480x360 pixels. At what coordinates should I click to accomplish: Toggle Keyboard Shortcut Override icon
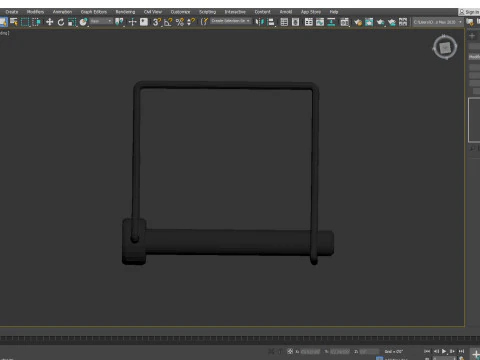click(144, 22)
